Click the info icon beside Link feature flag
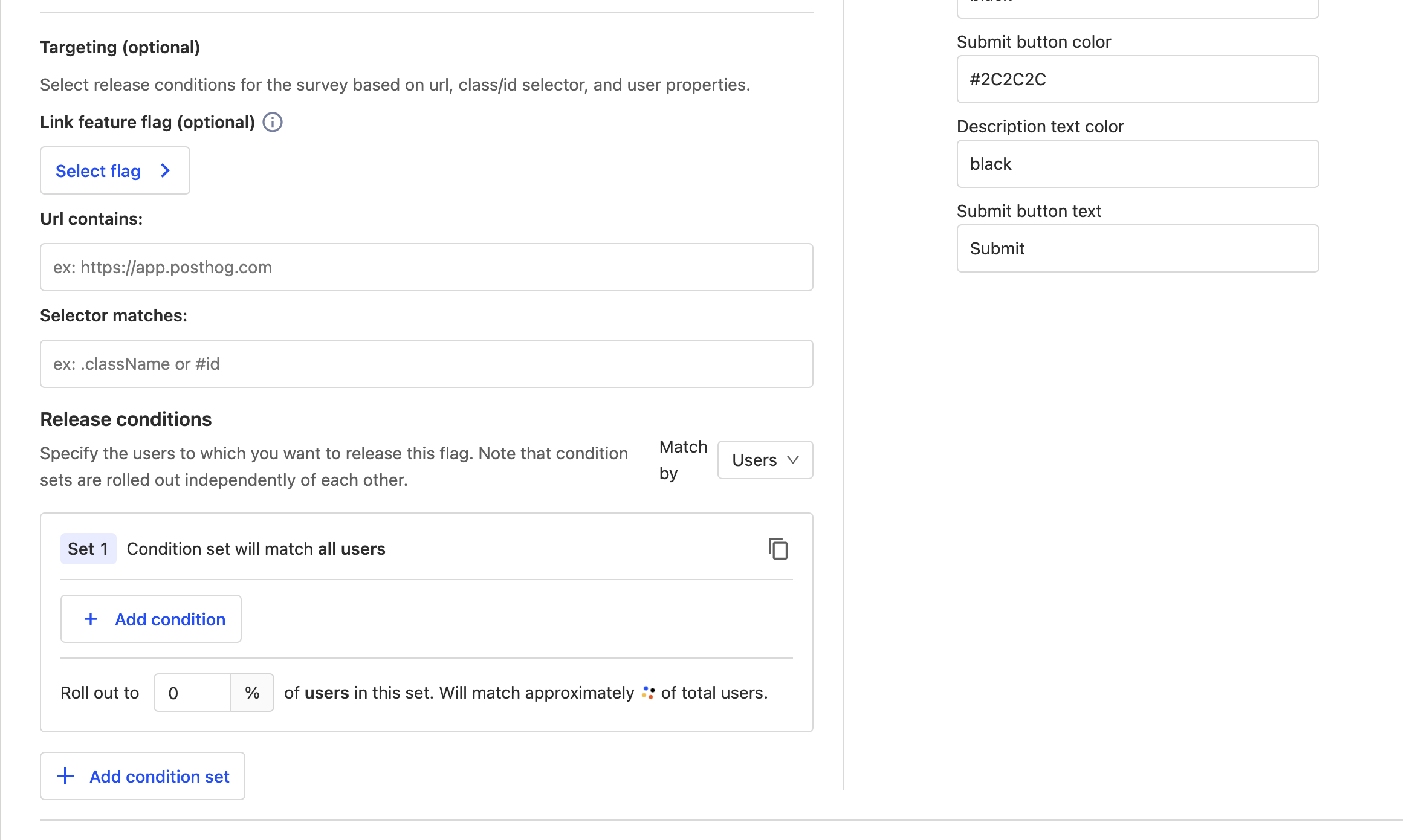The height and width of the screenshot is (840, 1424). pyautogui.click(x=273, y=122)
